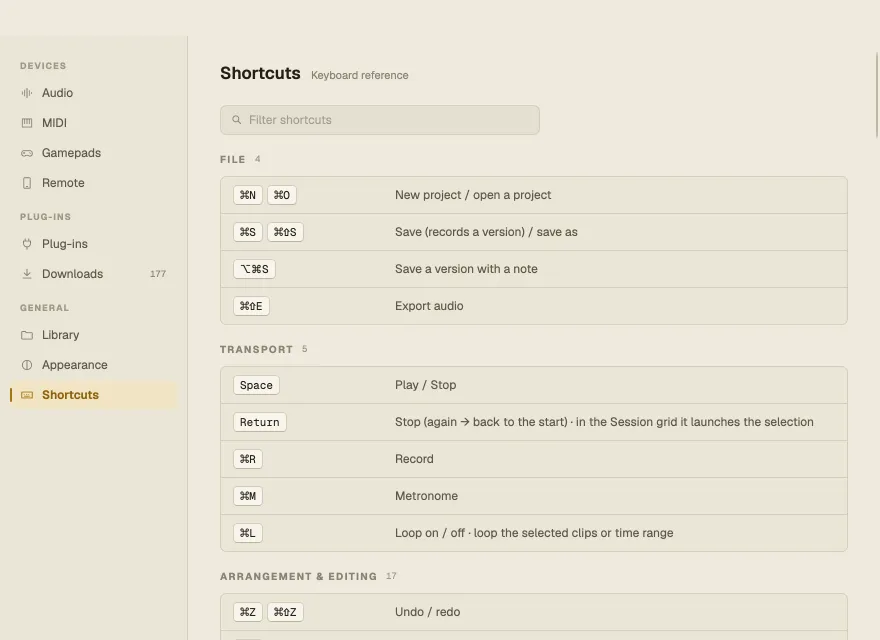Click the 'Undo / redo' description
The width and height of the screenshot is (880, 640).
[x=428, y=612]
